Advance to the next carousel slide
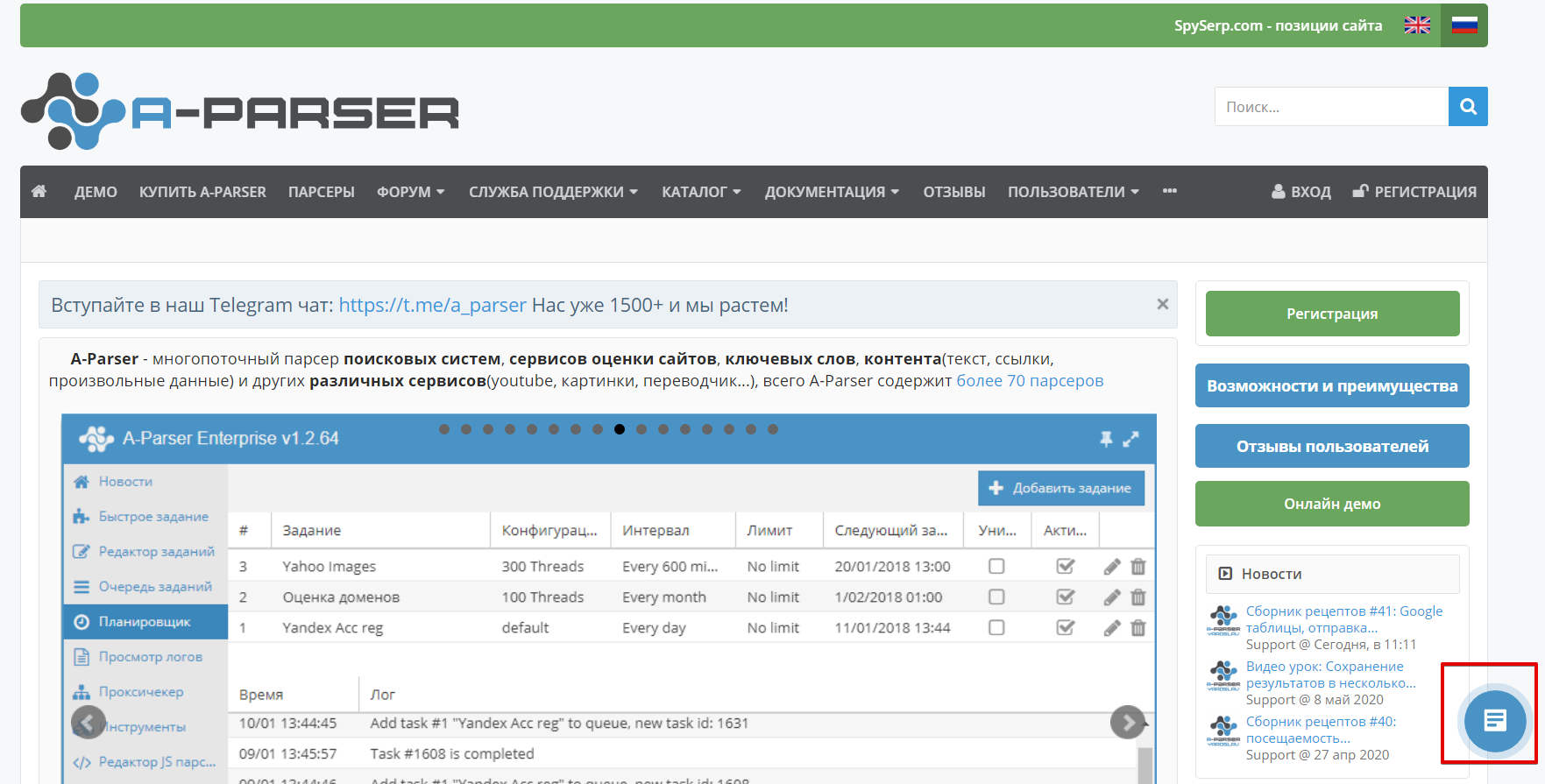This screenshot has width=1545, height=784. point(1128,723)
